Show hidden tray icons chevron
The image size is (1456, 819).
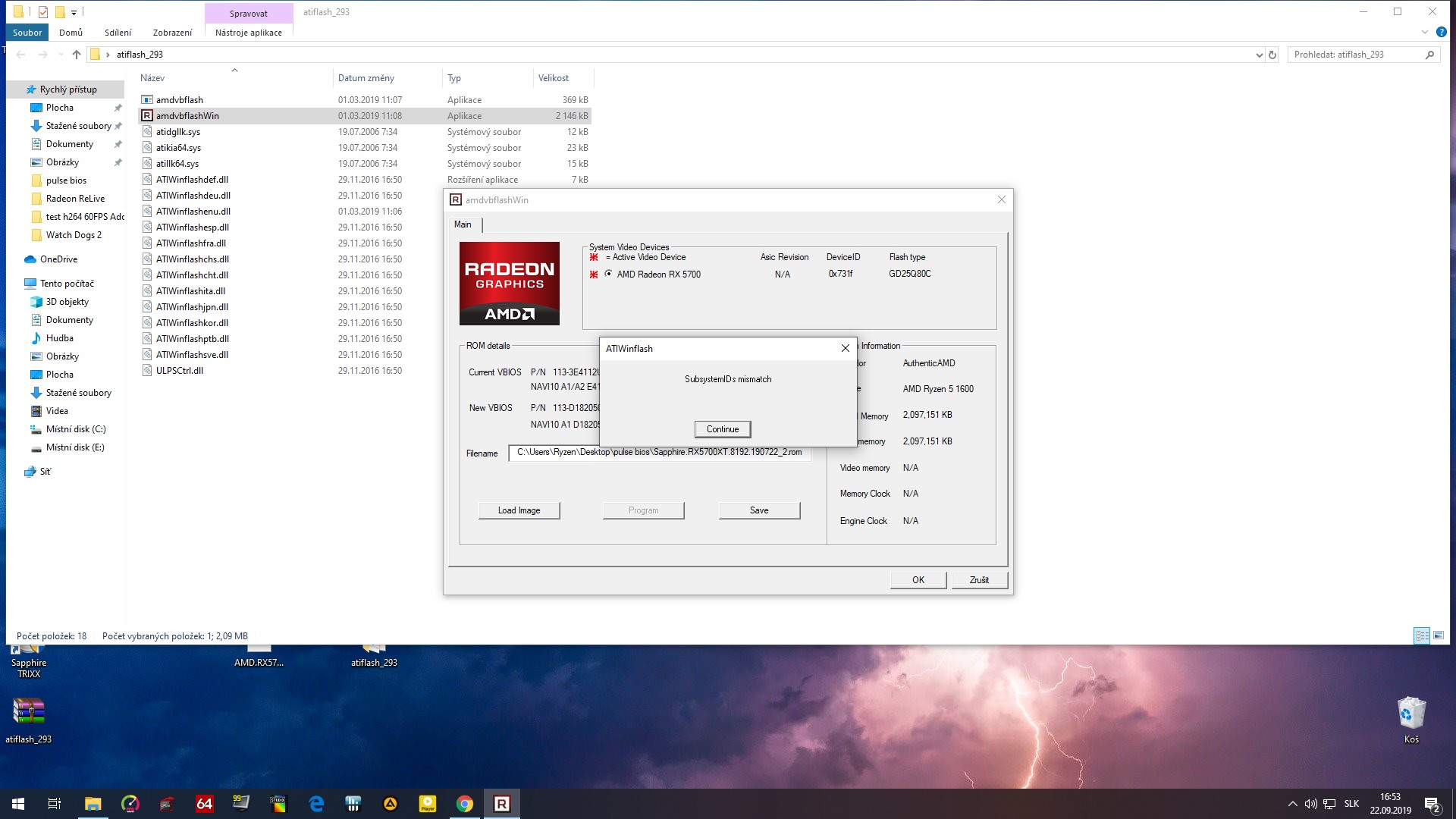pos(1292,804)
